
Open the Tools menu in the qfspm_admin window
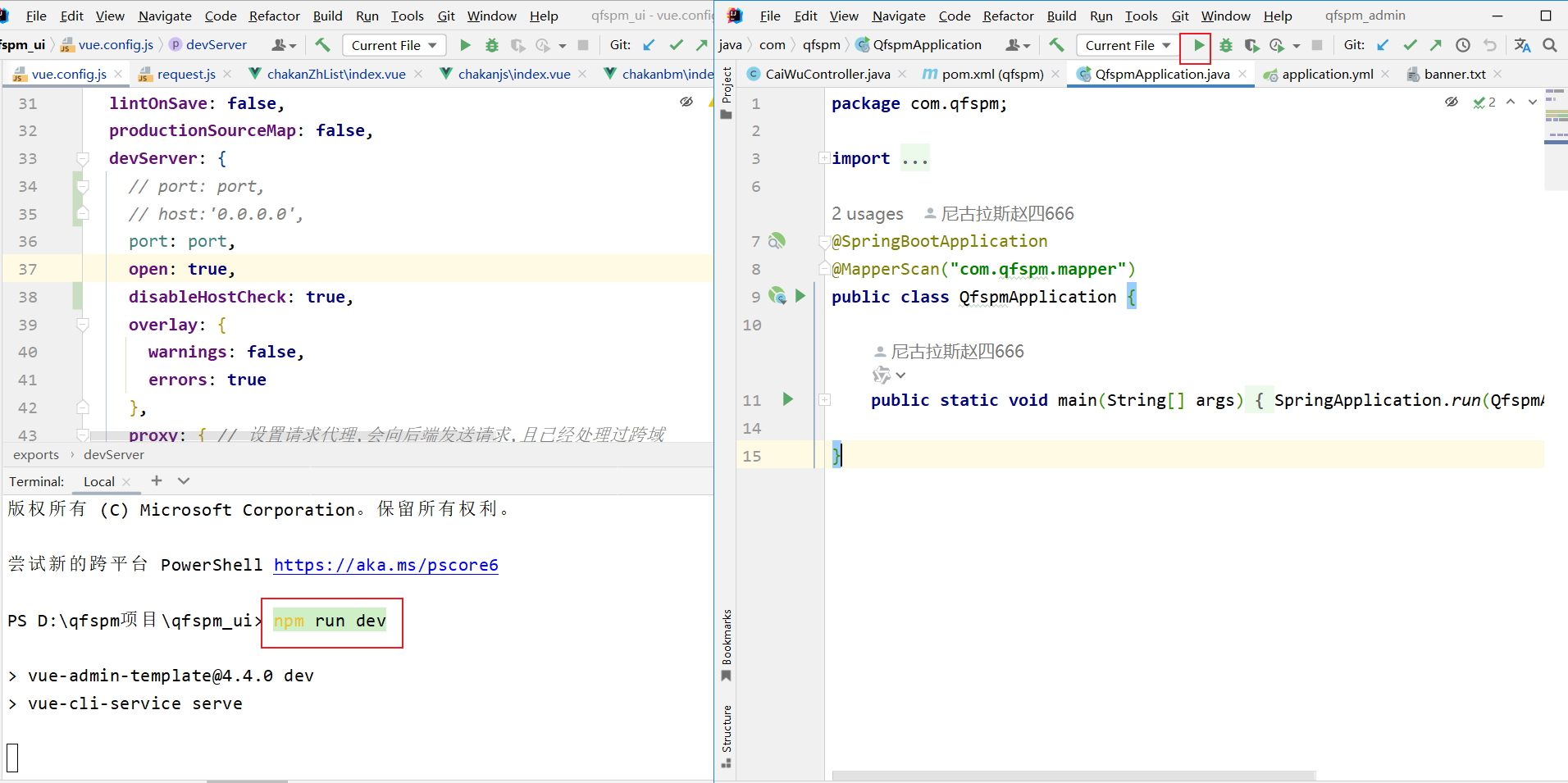click(1142, 16)
